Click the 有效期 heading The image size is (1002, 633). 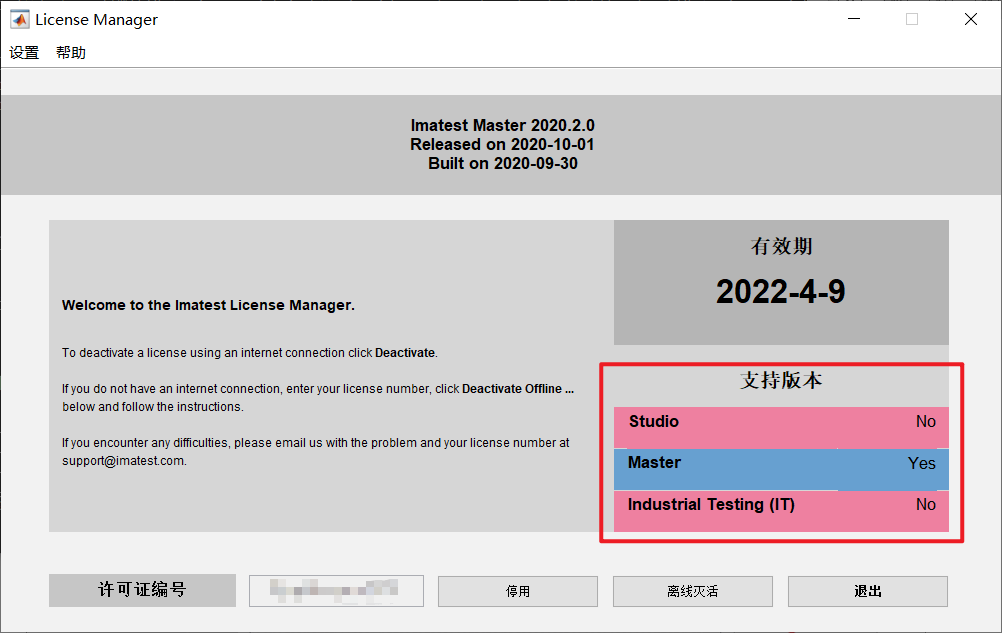point(782,246)
